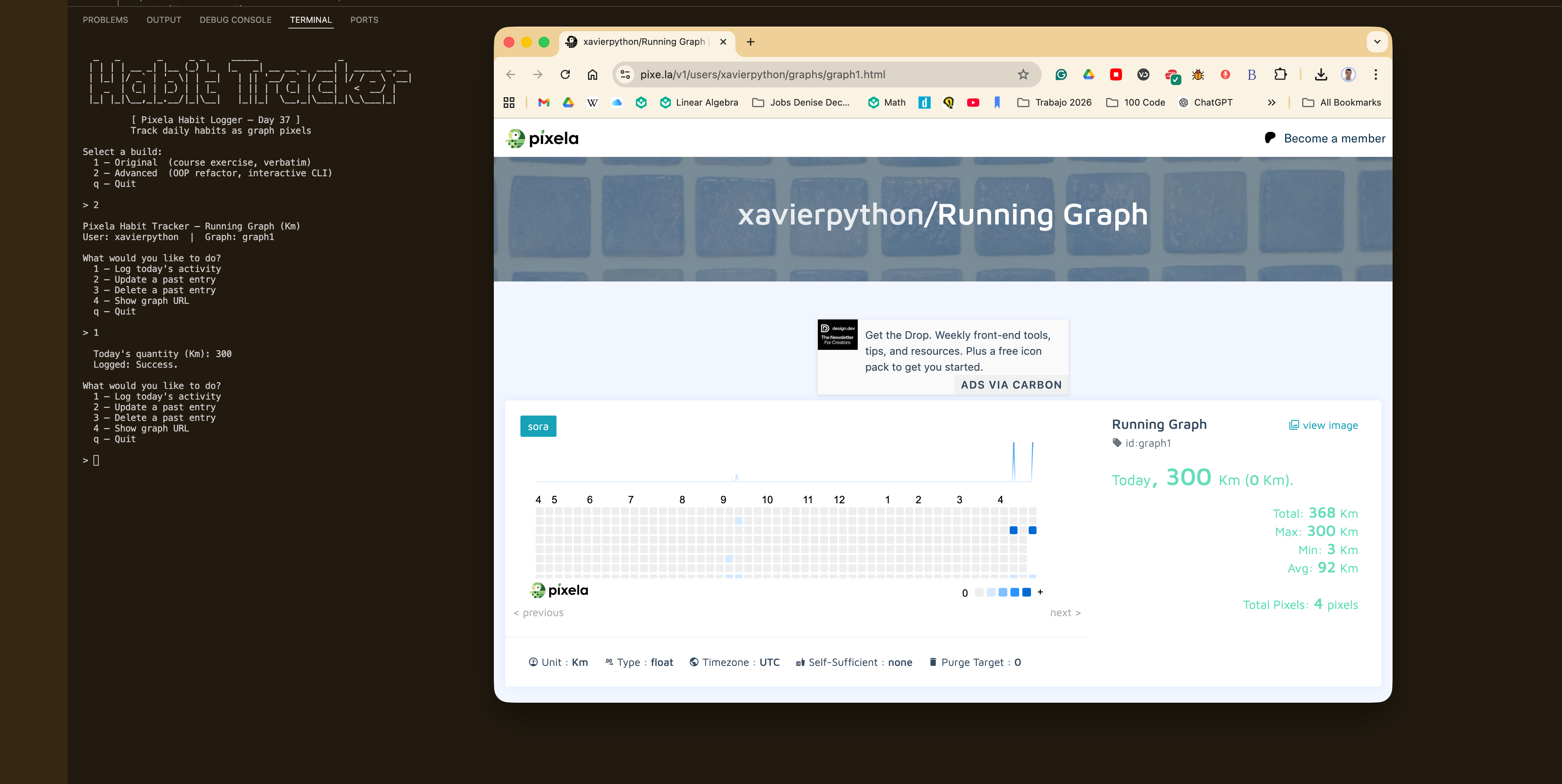The image size is (1562, 784).
Task: Click the address bar URL
Action: pos(762,74)
